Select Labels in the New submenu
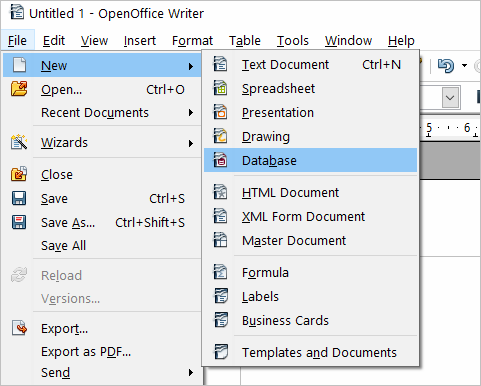The width and height of the screenshot is (481, 386). pyautogui.click(x=310, y=296)
